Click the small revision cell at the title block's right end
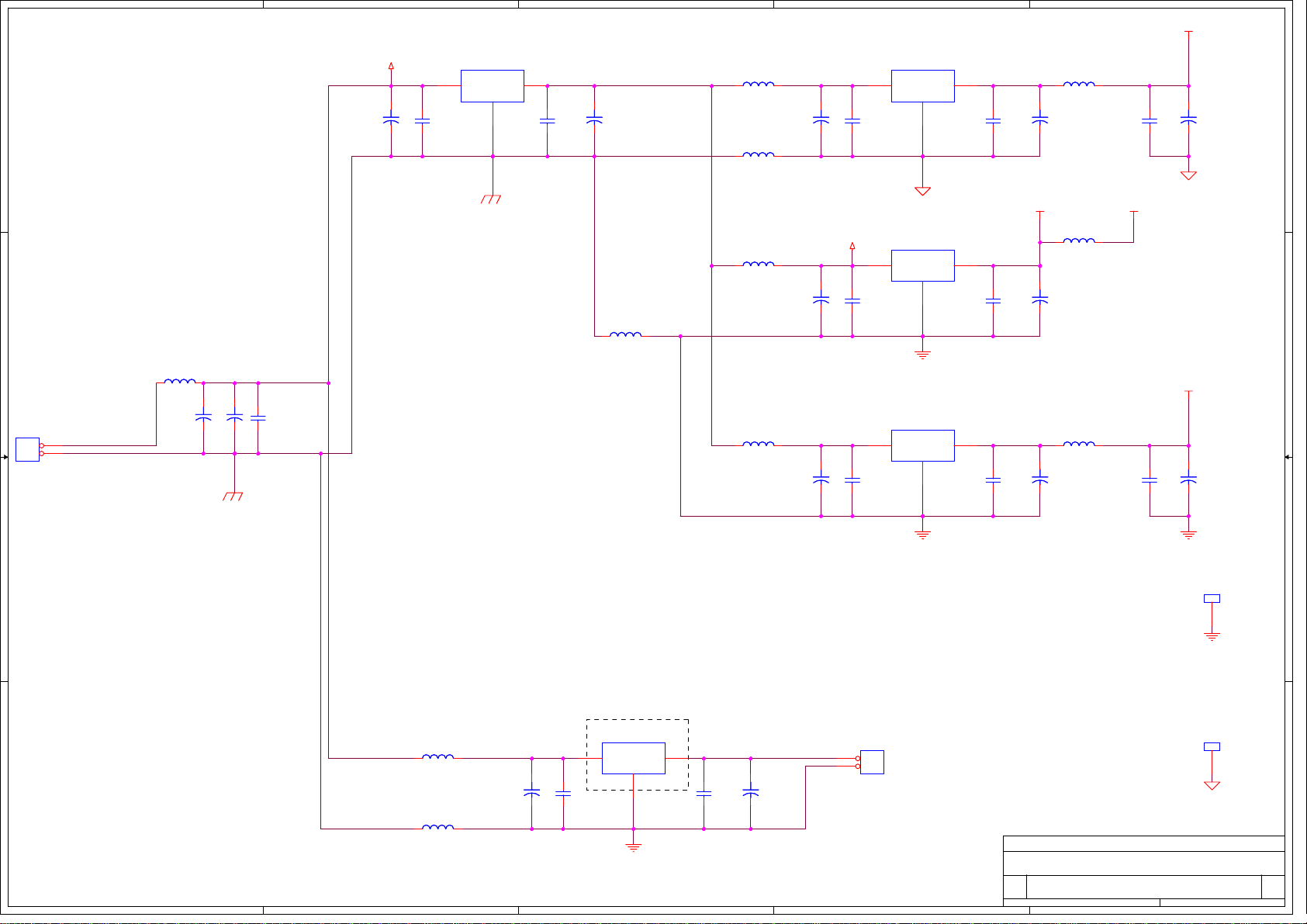 [1273, 887]
